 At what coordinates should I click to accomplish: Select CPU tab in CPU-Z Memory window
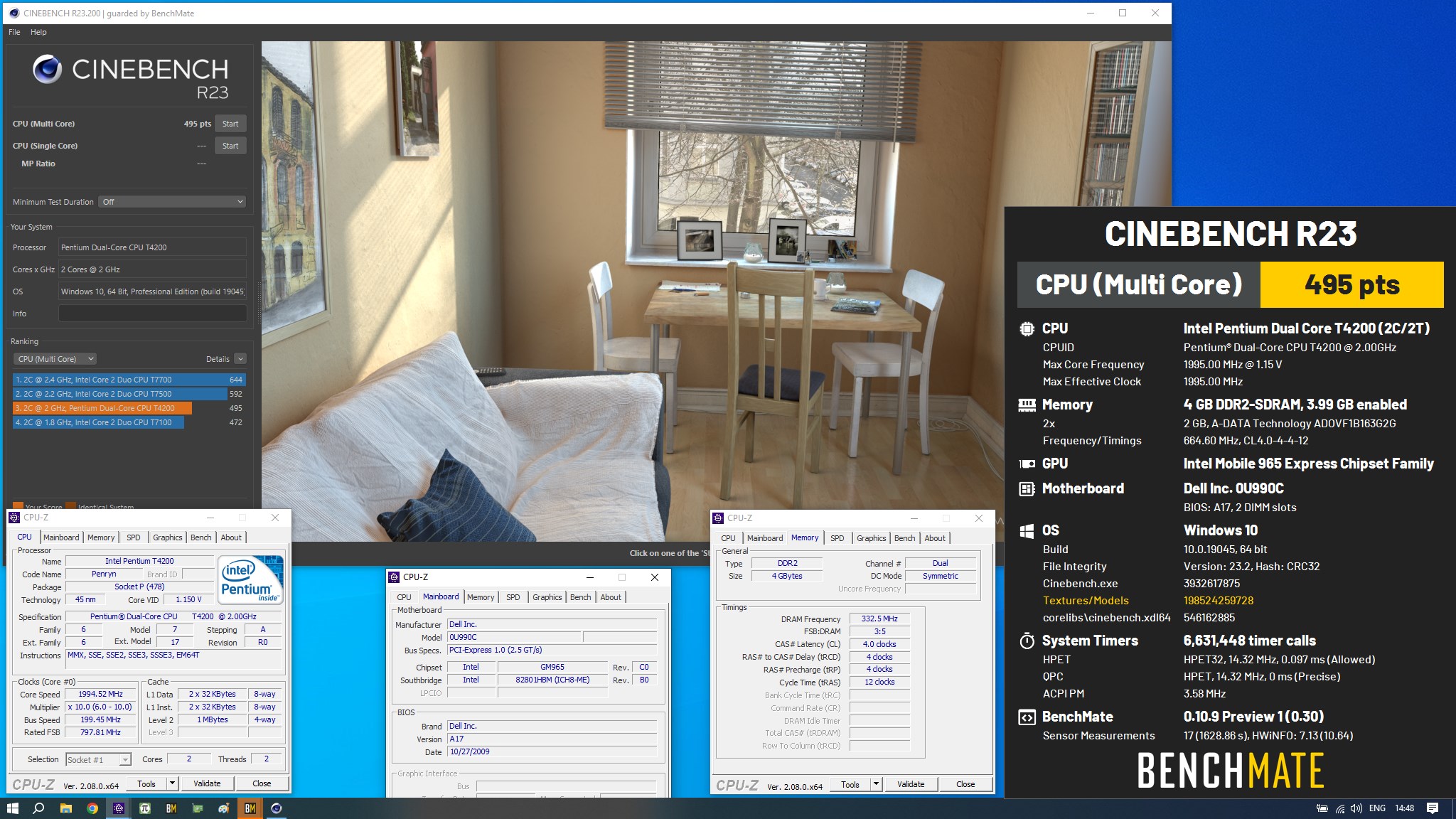[x=728, y=538]
